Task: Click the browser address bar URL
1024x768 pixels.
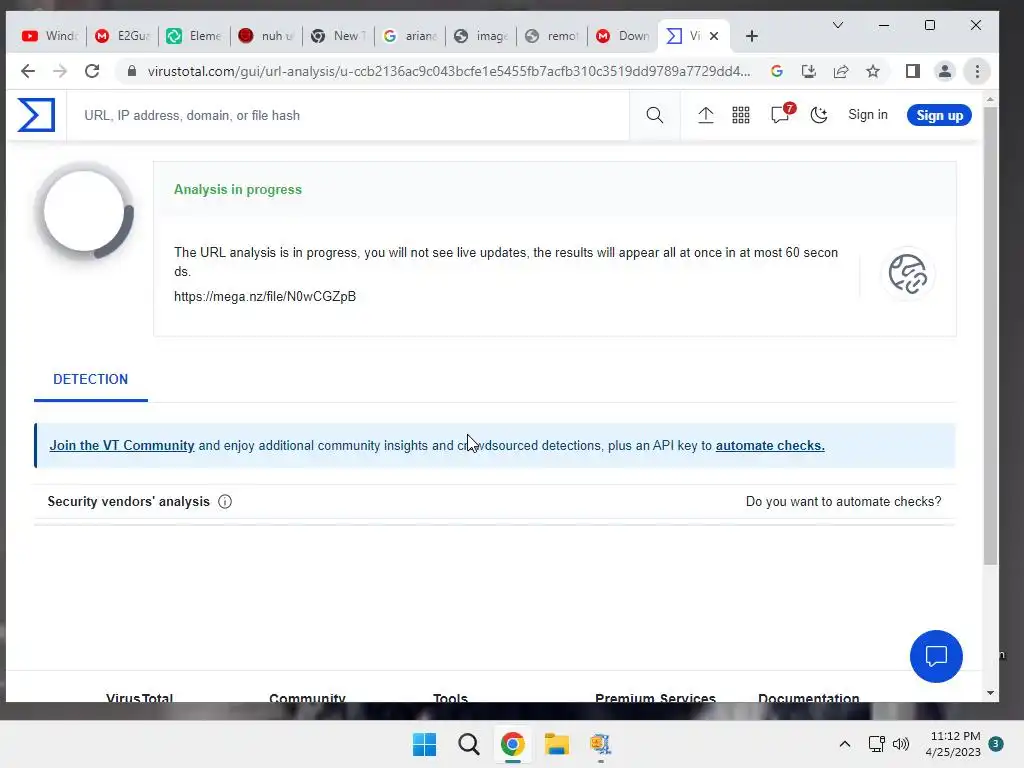Action: tap(449, 71)
